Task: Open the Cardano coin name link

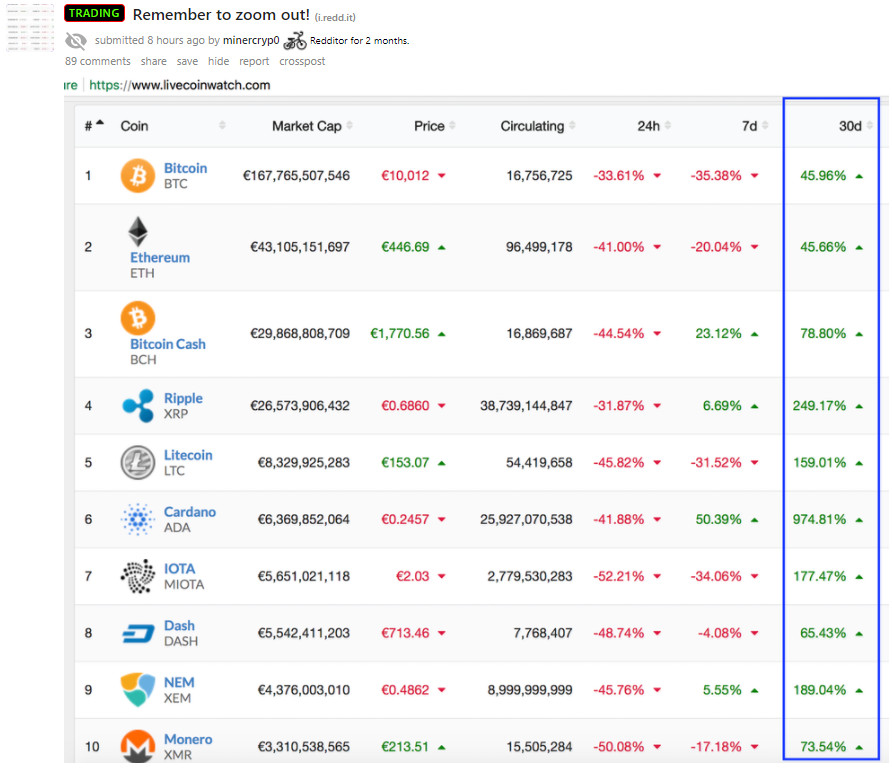Action: click(190, 511)
